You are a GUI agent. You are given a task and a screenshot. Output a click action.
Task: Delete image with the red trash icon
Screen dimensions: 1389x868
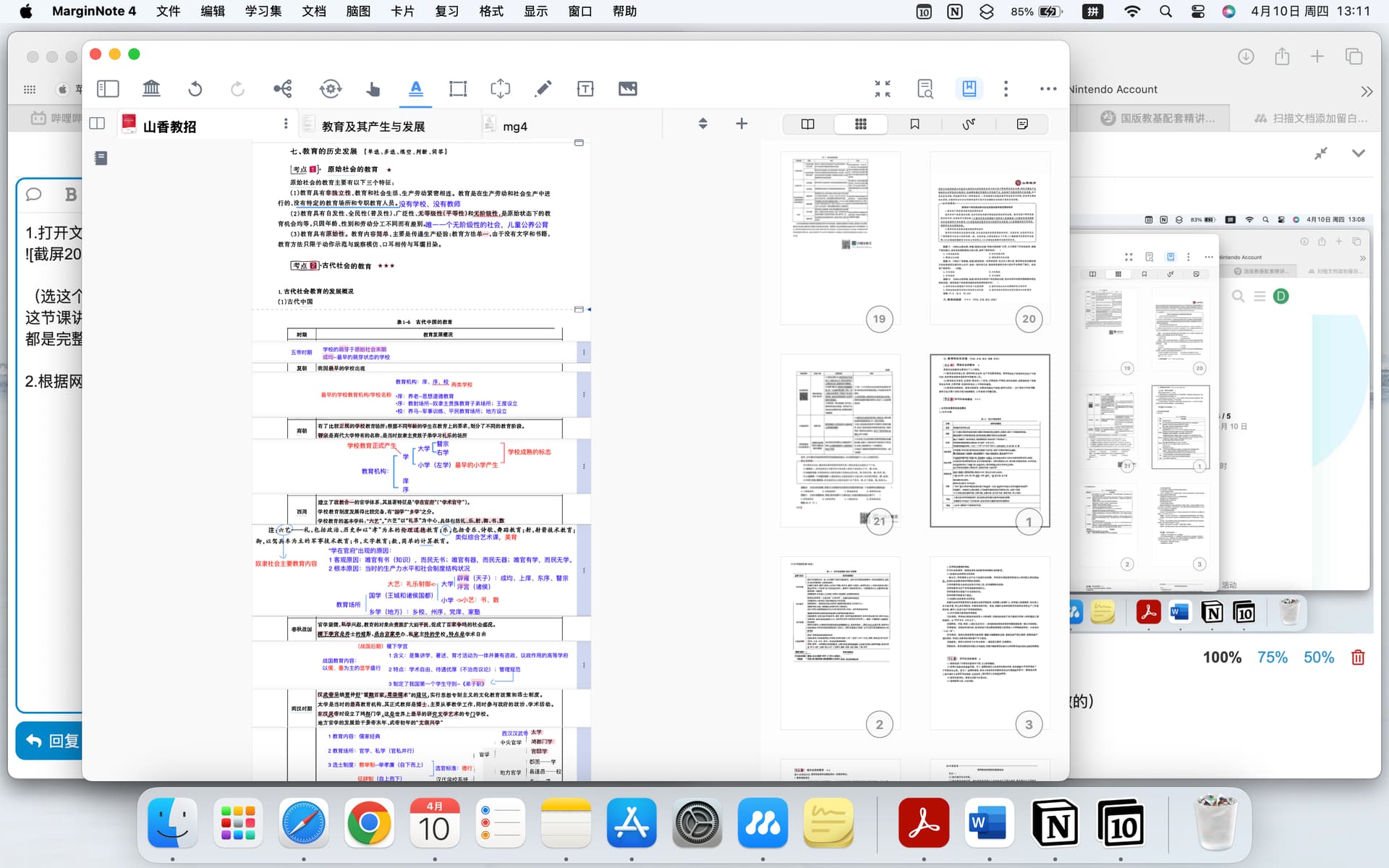1358,658
